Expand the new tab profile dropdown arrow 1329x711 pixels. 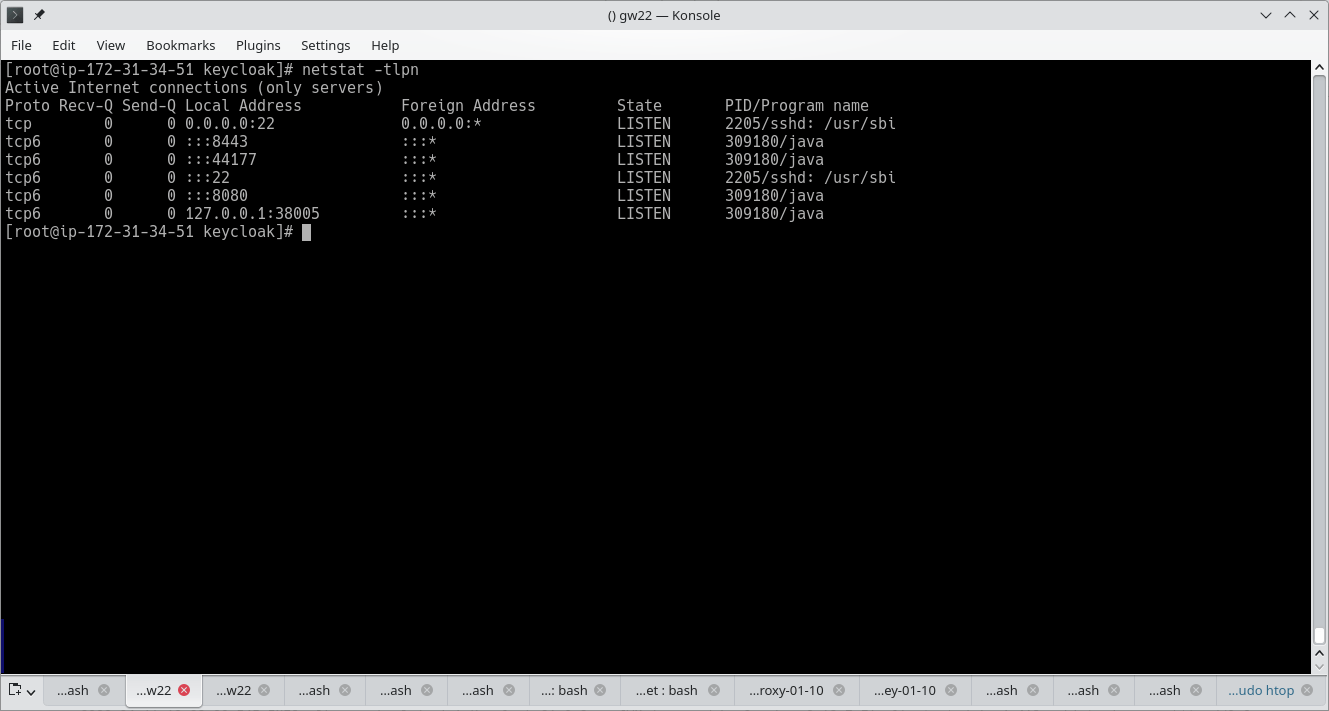(32, 691)
